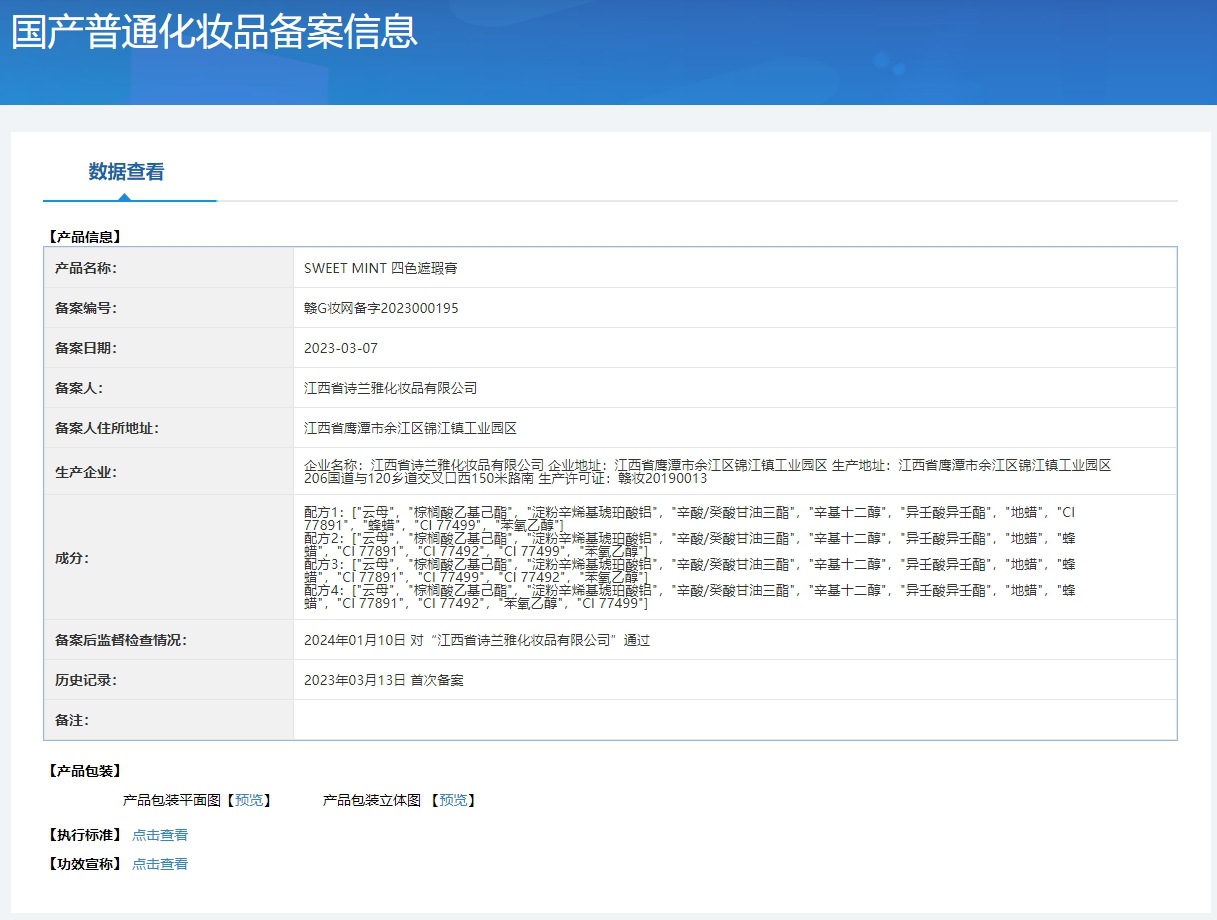Click 【产品包装】 section heading
The width and height of the screenshot is (1217, 920).
tap(84, 771)
